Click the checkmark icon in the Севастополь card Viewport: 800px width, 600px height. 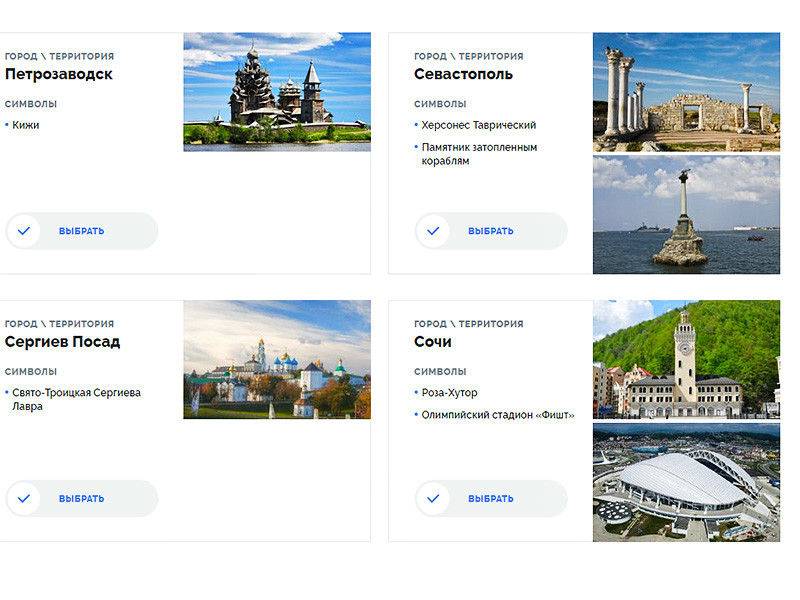coord(433,231)
